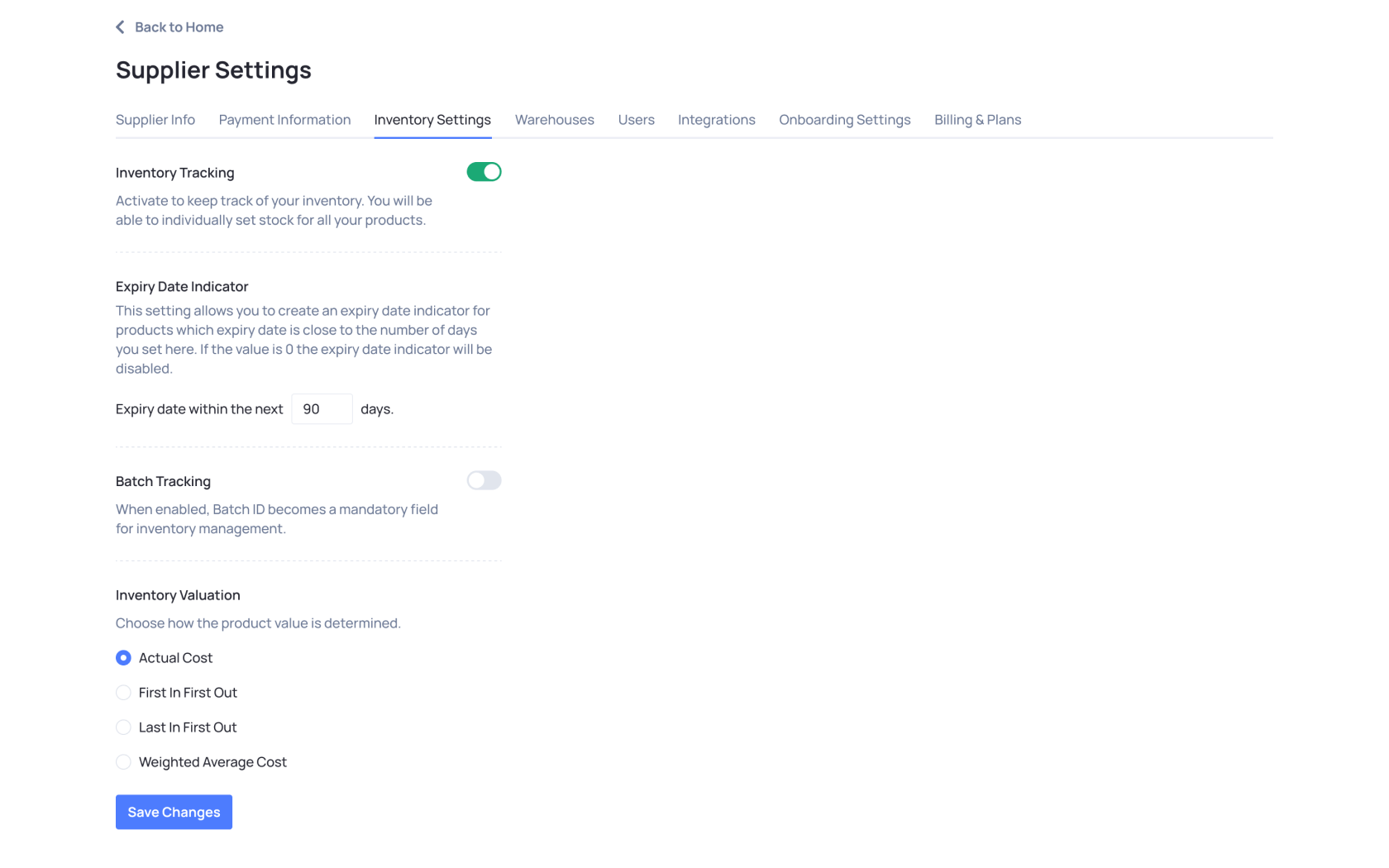This screenshot has width=1389, height=868.
Task: Go to Onboarding Settings tab
Action: point(844,120)
